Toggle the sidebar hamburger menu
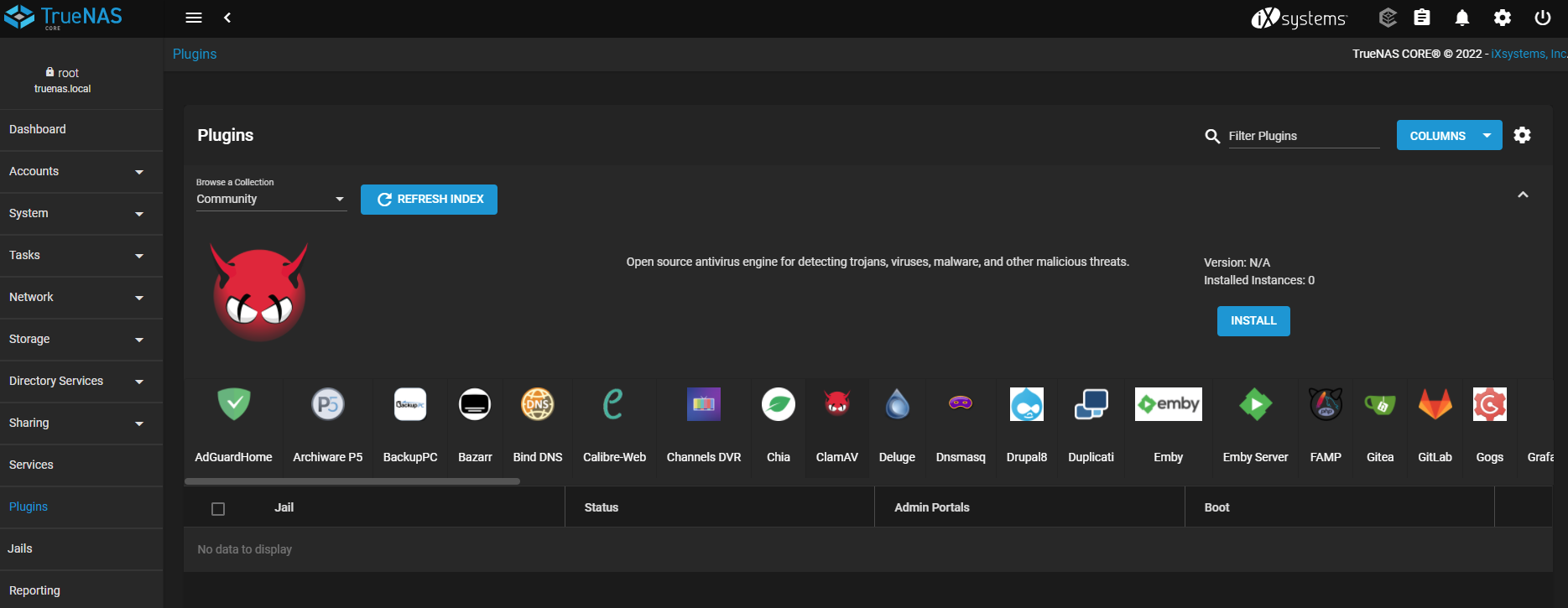 [194, 18]
